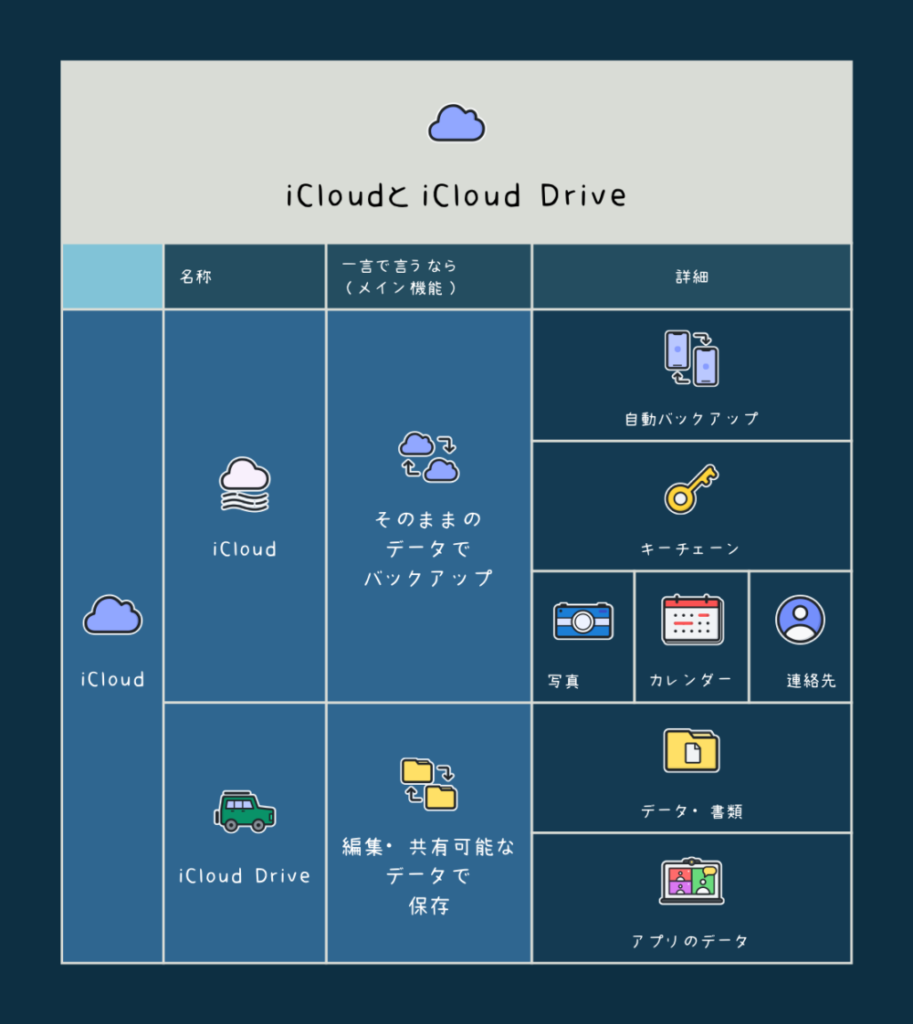Select the contacts person icon
This screenshot has height=1024, width=913.
click(x=800, y=620)
